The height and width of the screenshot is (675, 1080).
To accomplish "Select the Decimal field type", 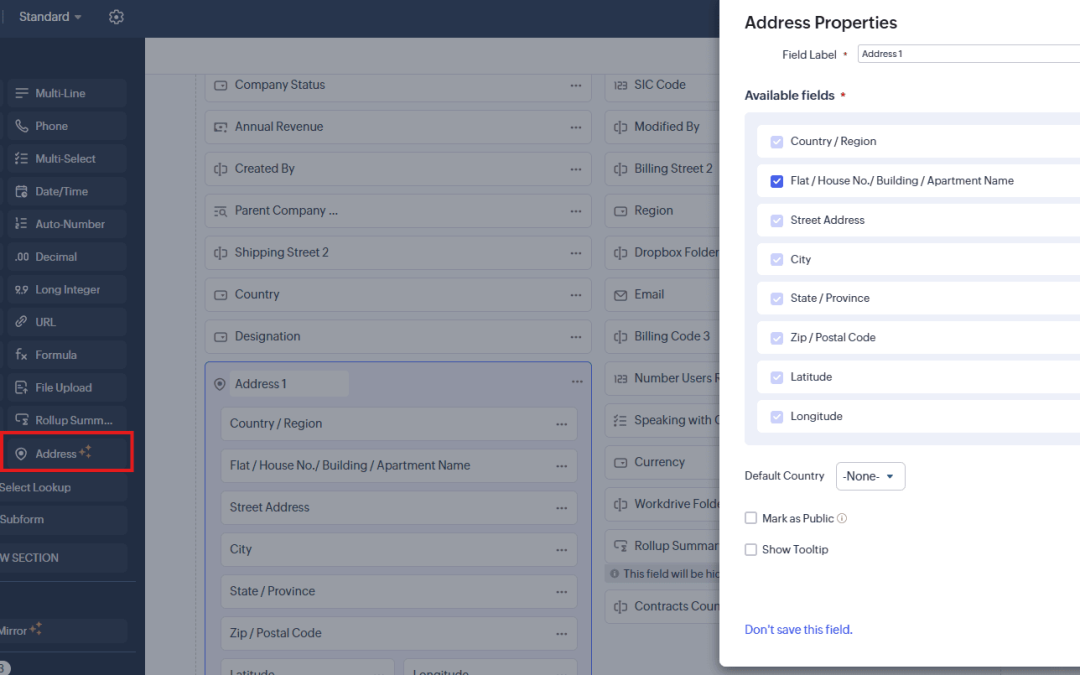I will pos(67,257).
